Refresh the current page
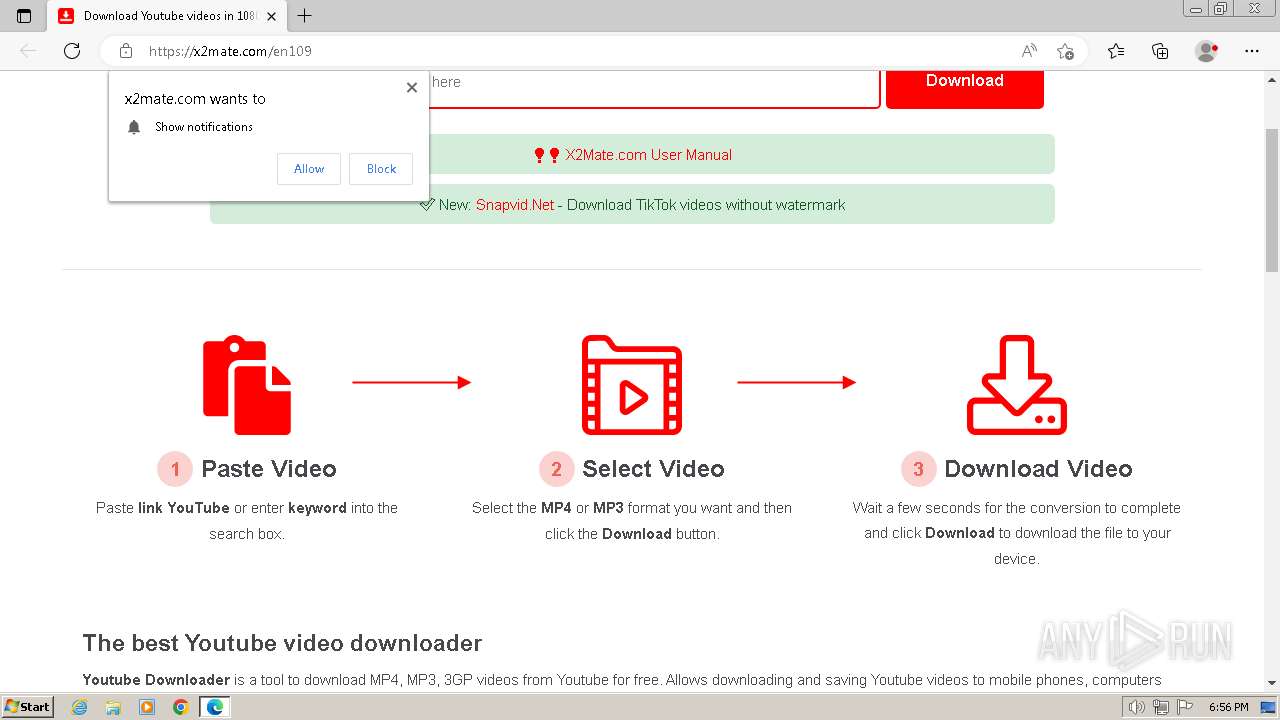The image size is (1280, 720). coord(72,51)
